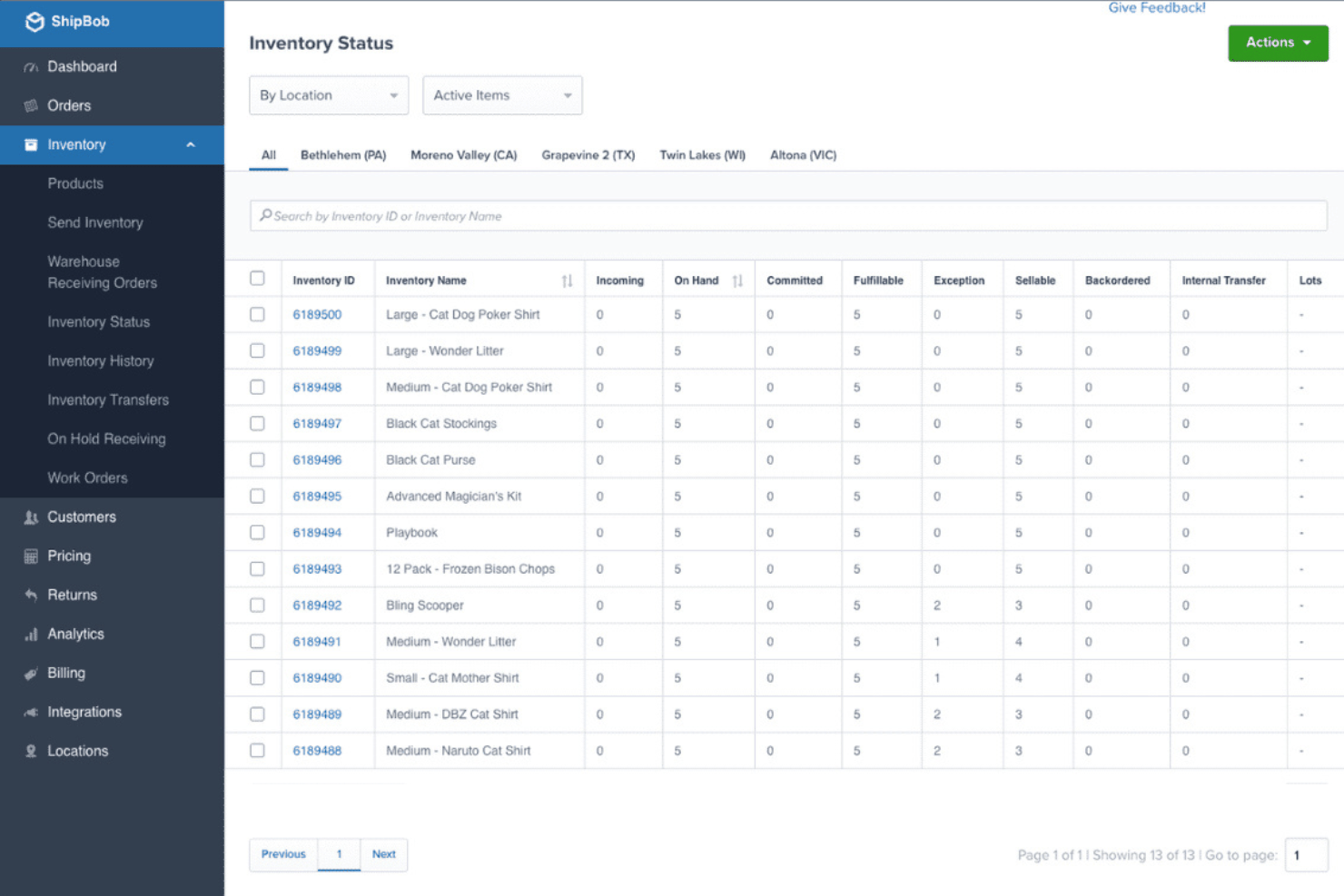The image size is (1344, 896).
Task: Click the Previous page button
Action: pyautogui.click(x=283, y=854)
